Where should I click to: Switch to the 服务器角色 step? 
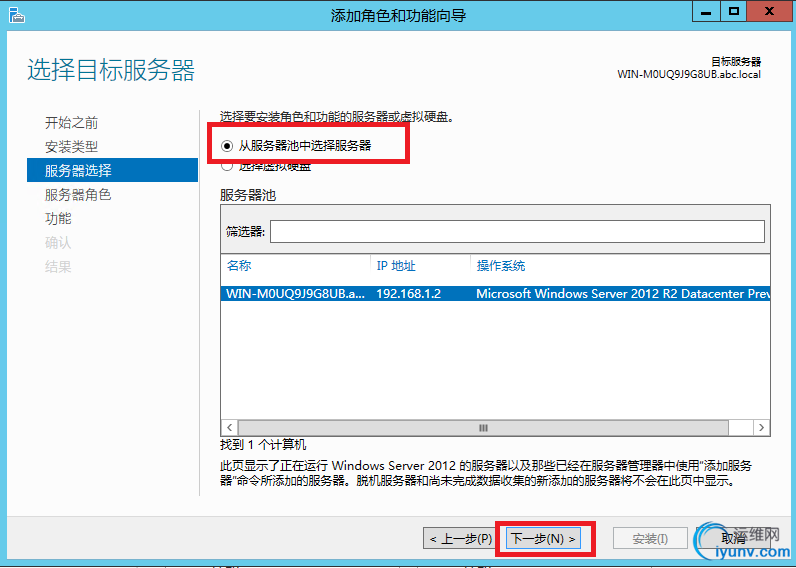(x=78, y=194)
